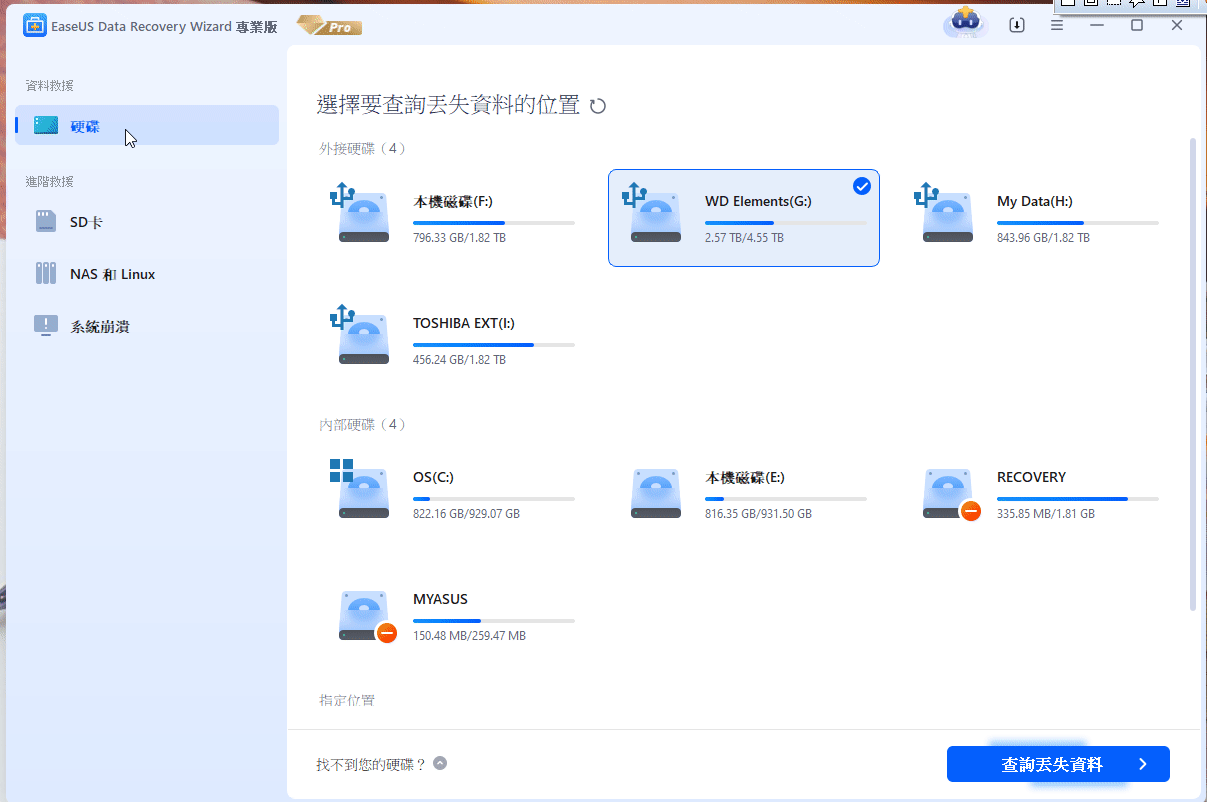The width and height of the screenshot is (1207, 802).
Task: Click the download/update icon in title bar
Action: [x=1017, y=26]
